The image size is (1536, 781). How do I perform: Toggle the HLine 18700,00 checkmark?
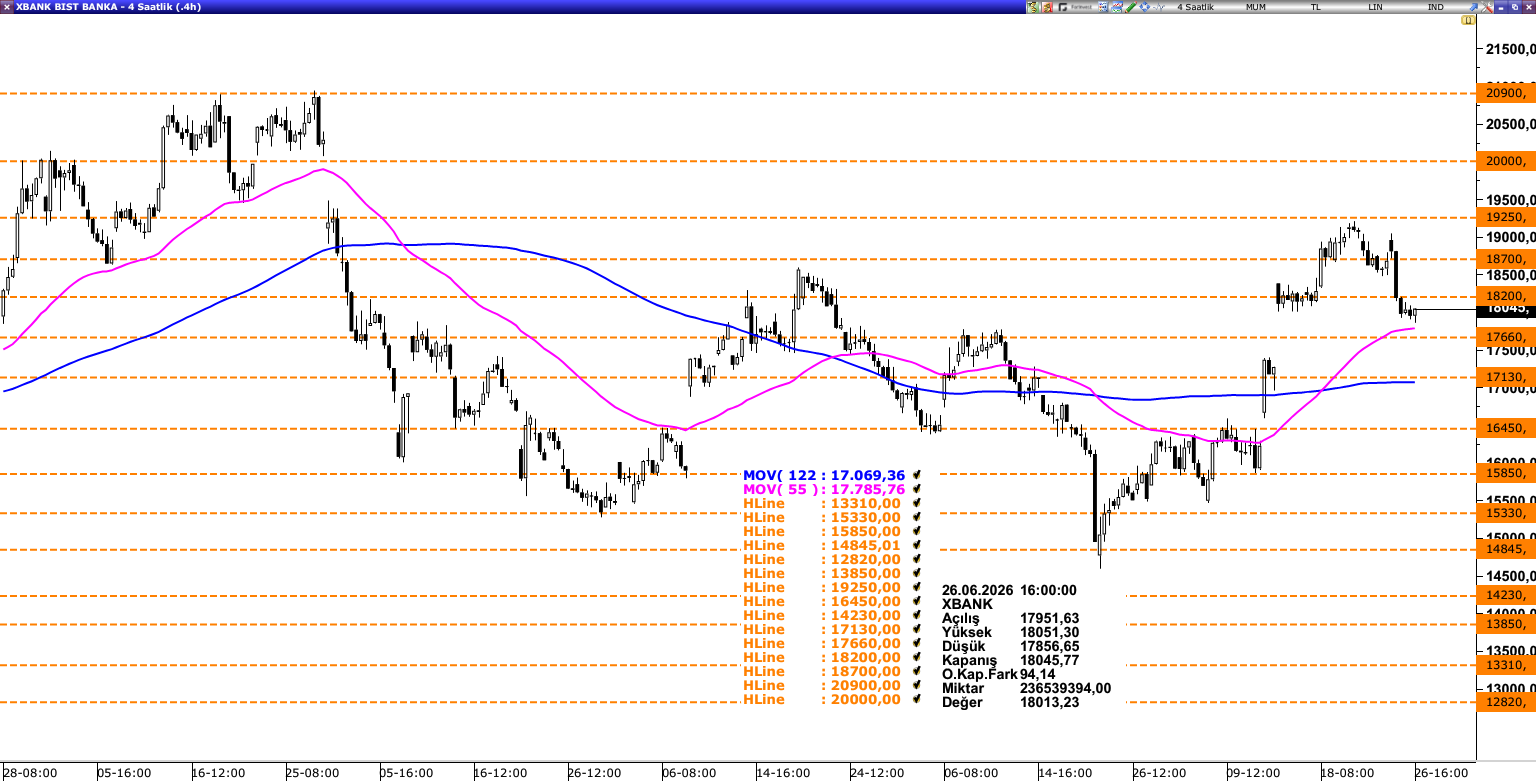(x=916, y=672)
